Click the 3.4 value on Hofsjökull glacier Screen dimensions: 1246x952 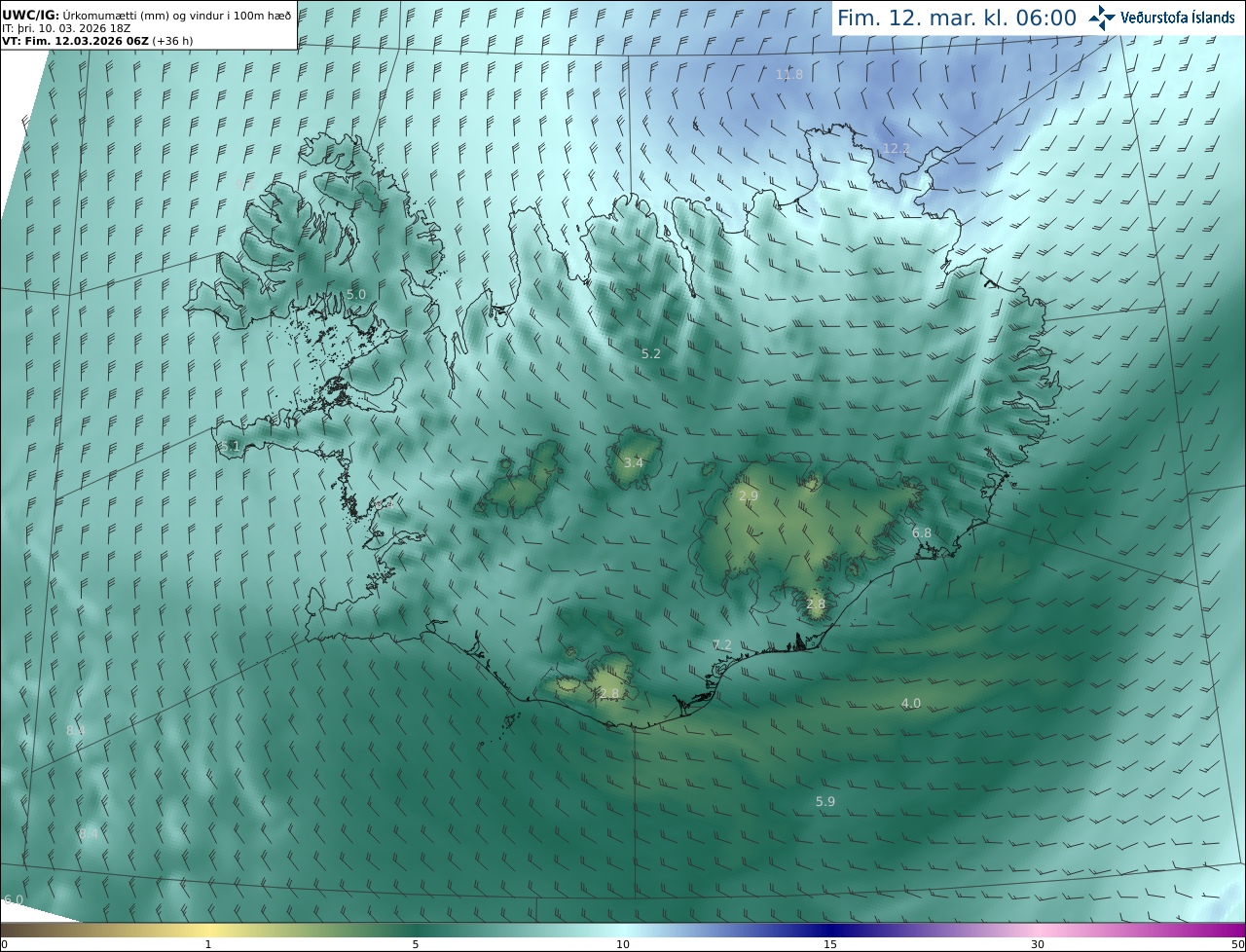click(x=633, y=462)
